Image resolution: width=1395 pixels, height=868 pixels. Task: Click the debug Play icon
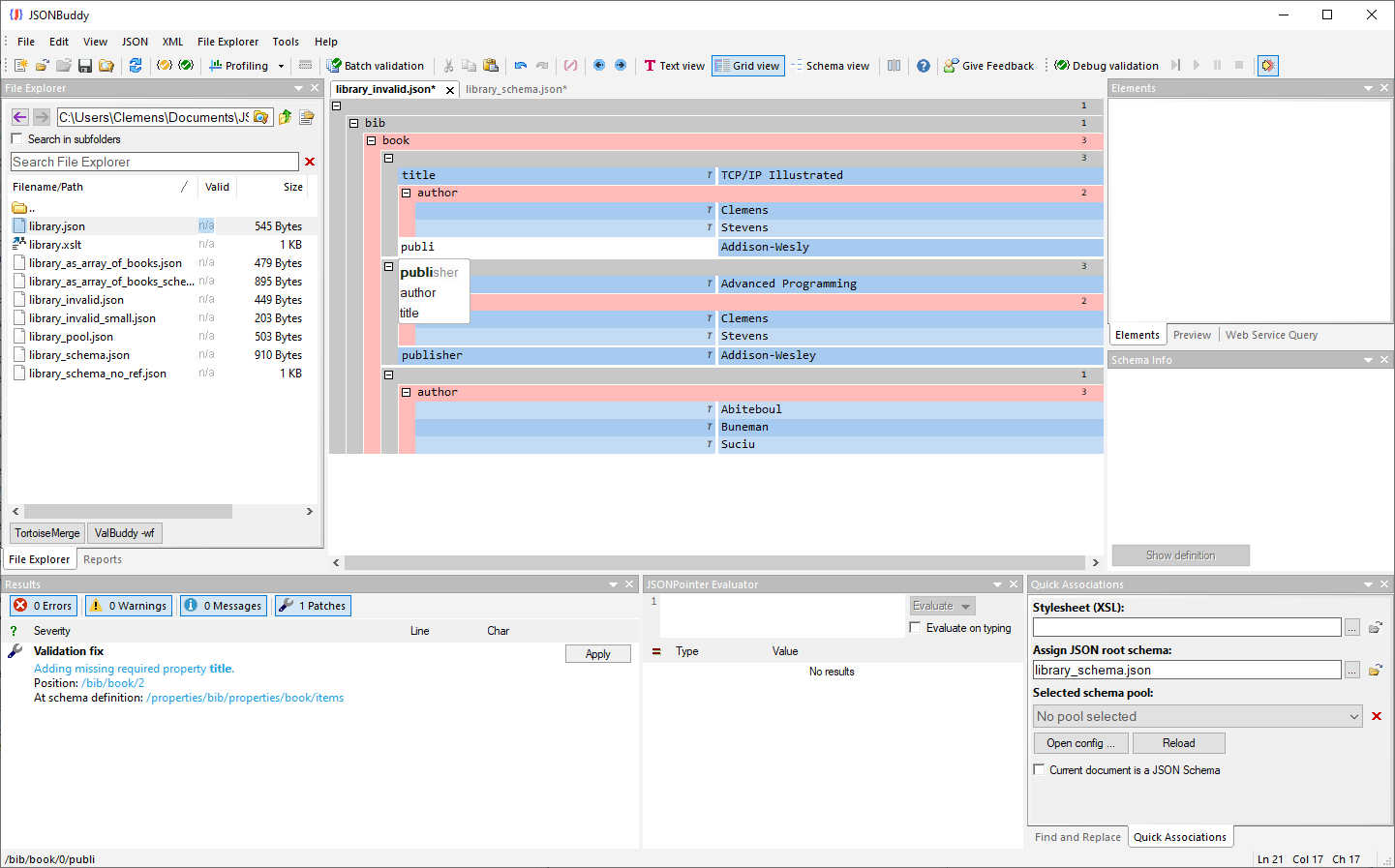tap(1197, 65)
